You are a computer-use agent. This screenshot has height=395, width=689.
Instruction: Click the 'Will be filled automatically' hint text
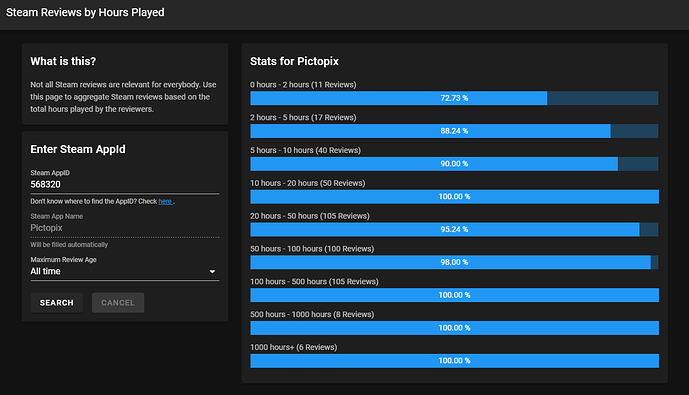click(x=69, y=245)
